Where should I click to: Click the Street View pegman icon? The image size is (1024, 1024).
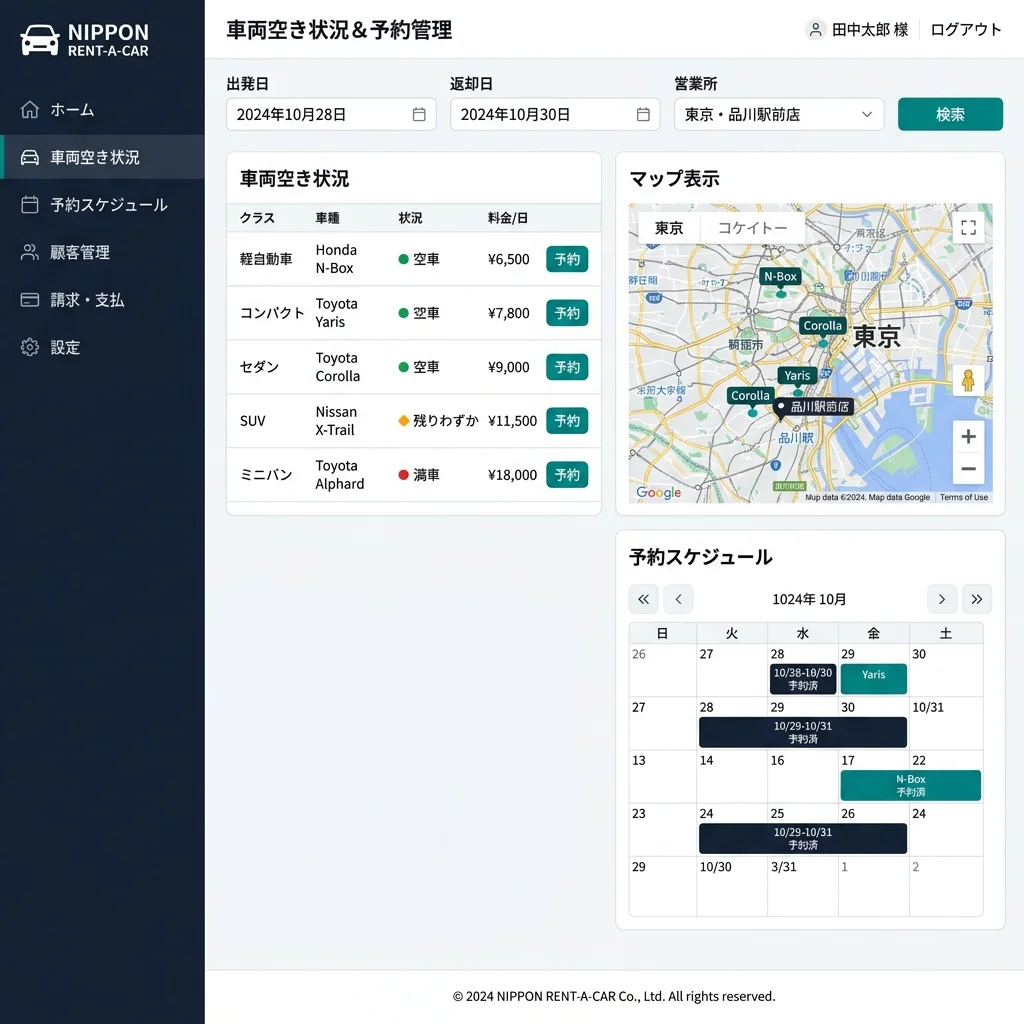click(968, 380)
